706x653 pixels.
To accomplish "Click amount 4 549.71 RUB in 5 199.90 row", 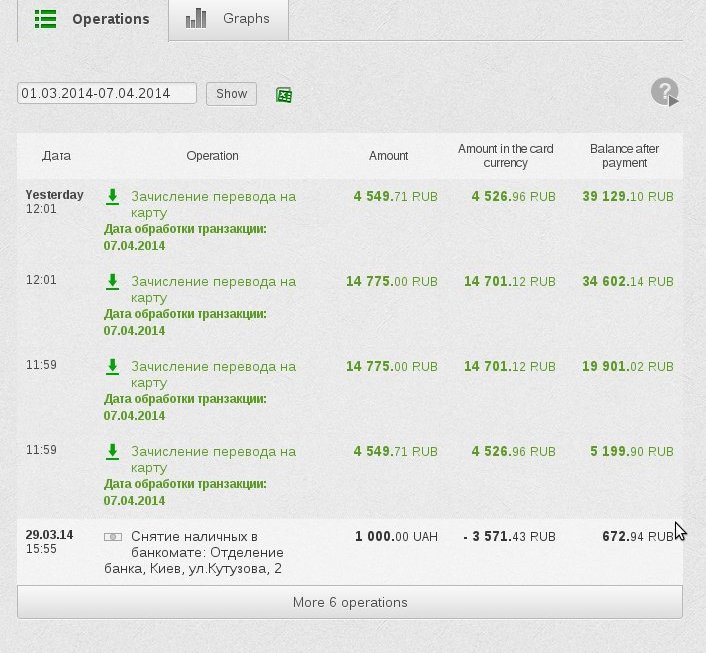I will point(395,451).
